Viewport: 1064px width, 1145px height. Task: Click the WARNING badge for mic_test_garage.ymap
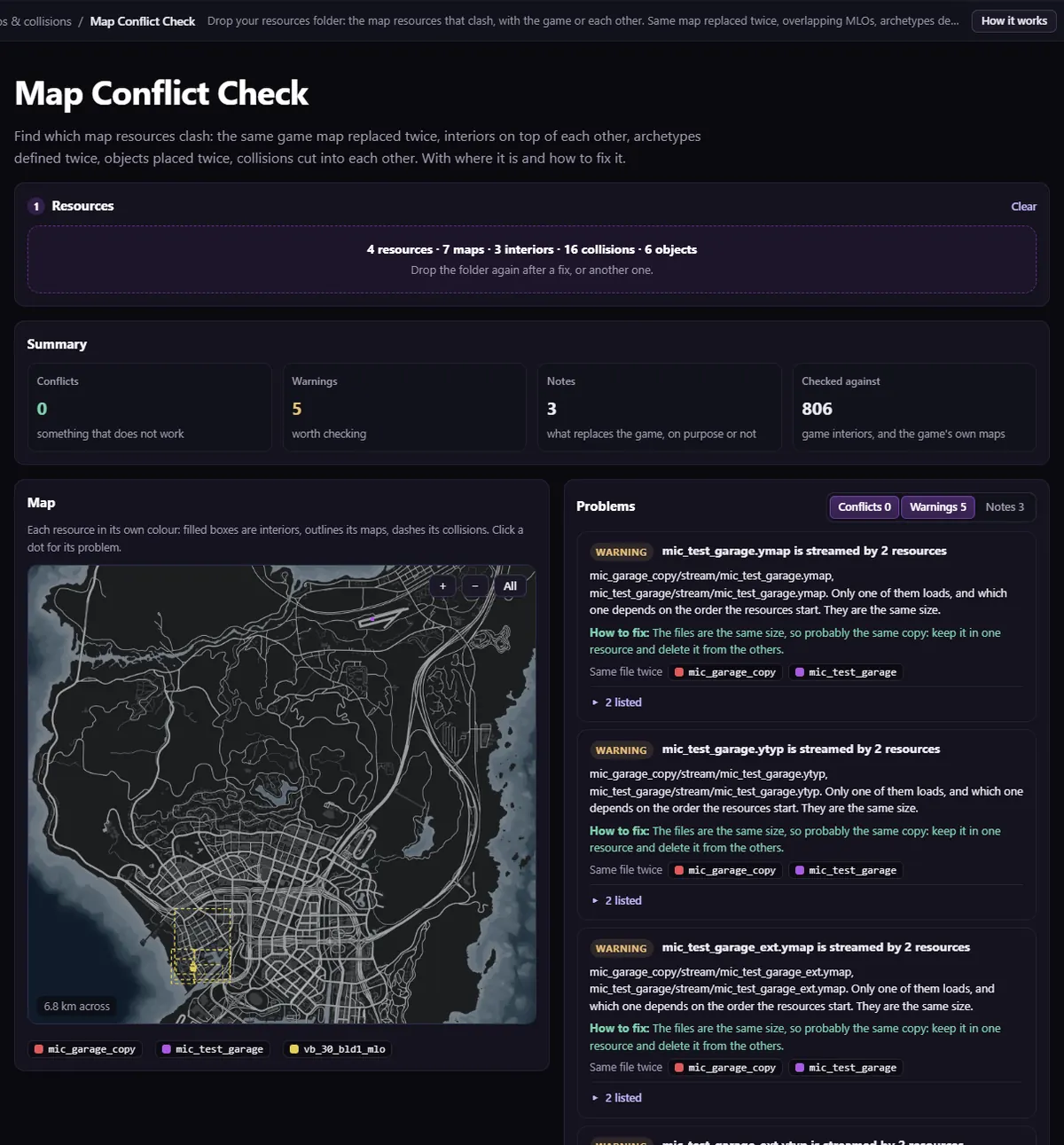pos(621,552)
